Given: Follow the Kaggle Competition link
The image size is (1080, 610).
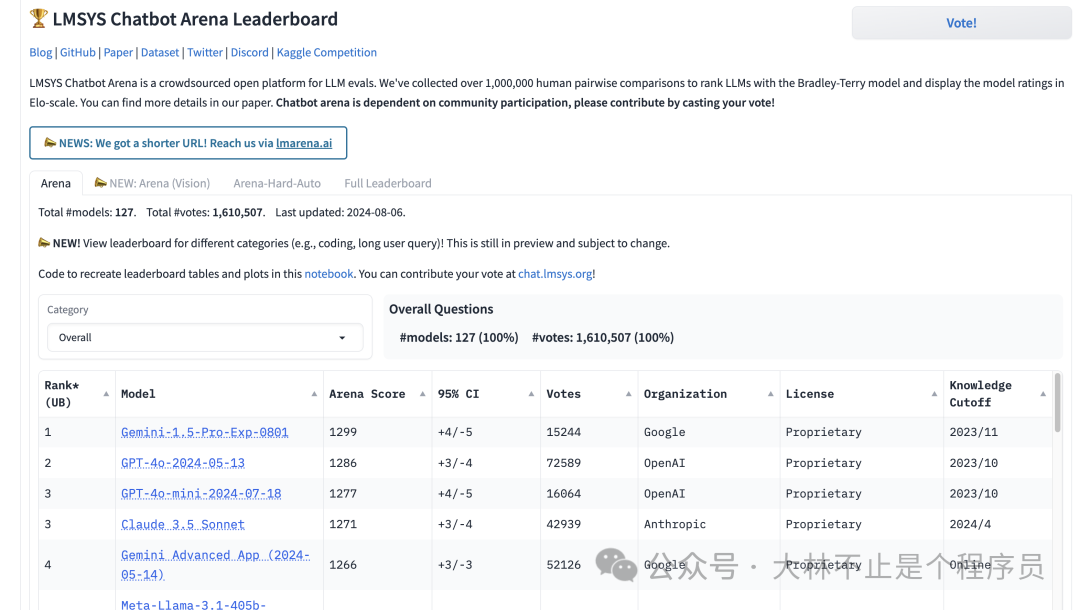Looking at the screenshot, I should [x=327, y=52].
